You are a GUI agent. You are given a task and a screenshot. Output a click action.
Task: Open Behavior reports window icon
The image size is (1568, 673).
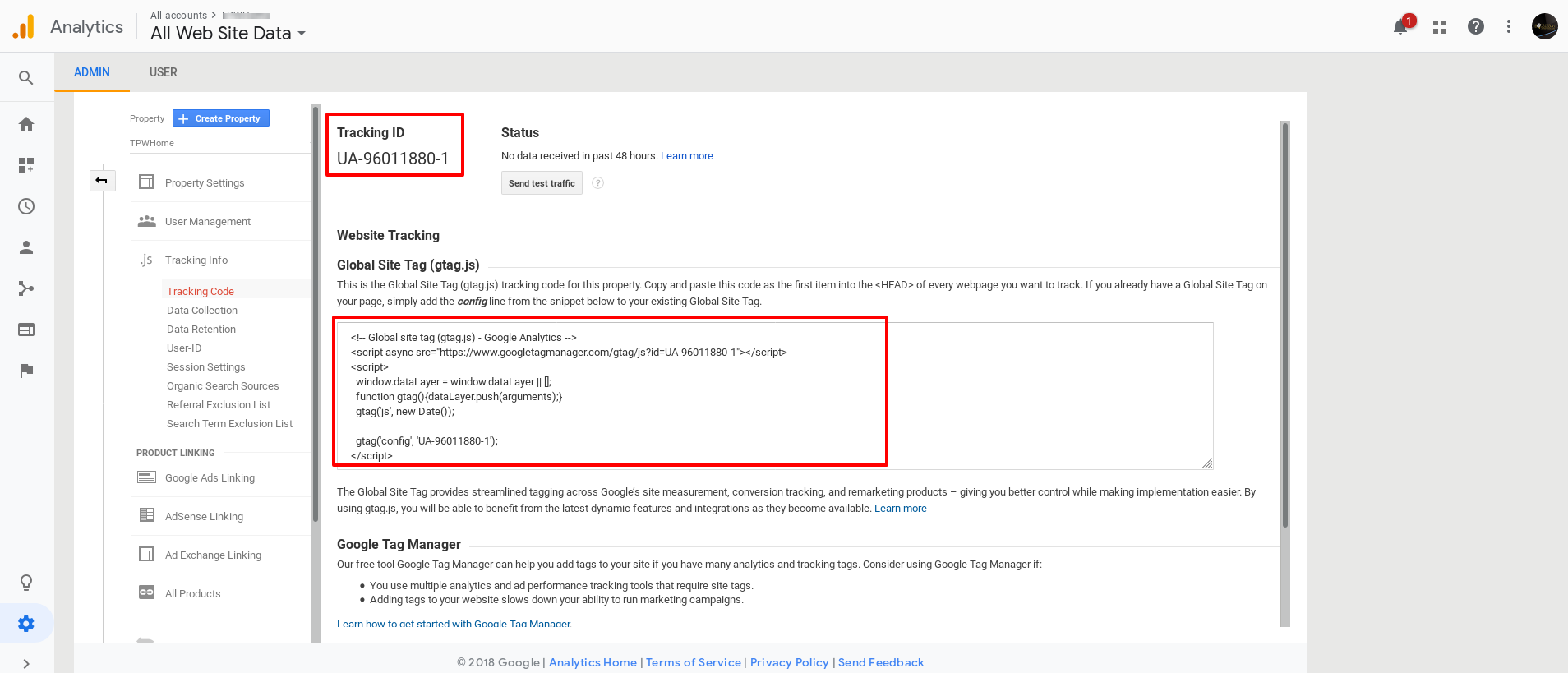pyautogui.click(x=26, y=330)
